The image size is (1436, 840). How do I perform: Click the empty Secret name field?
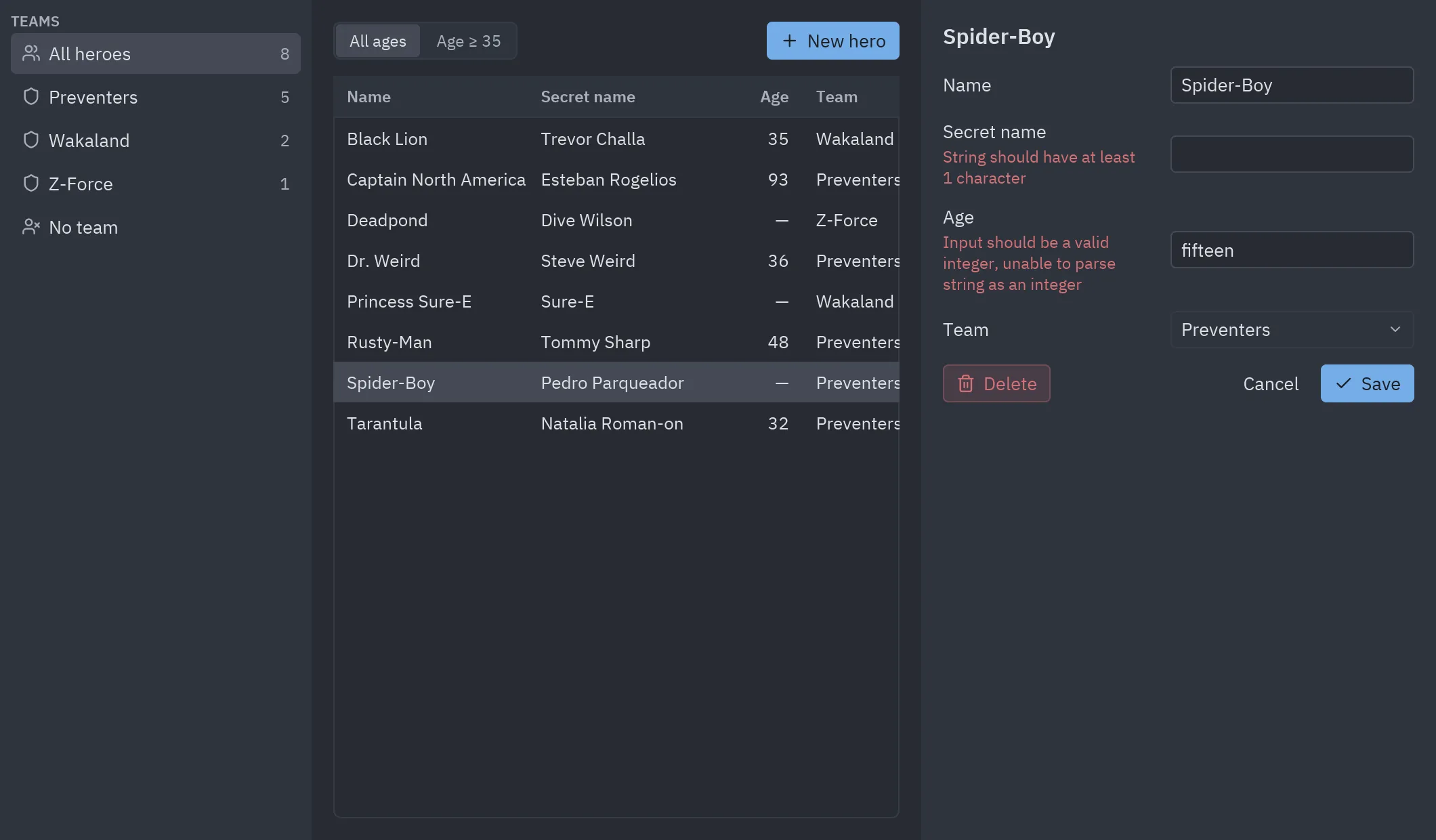tap(1292, 154)
